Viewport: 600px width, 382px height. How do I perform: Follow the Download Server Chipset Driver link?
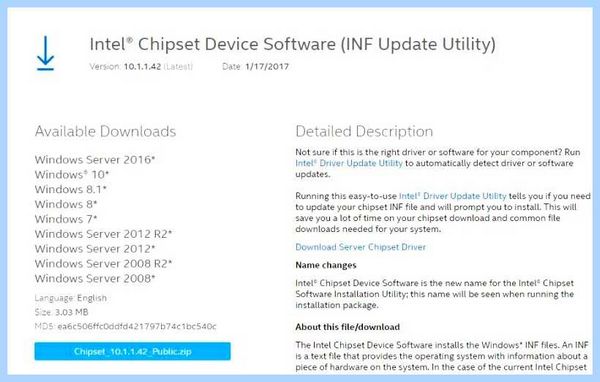click(360, 247)
